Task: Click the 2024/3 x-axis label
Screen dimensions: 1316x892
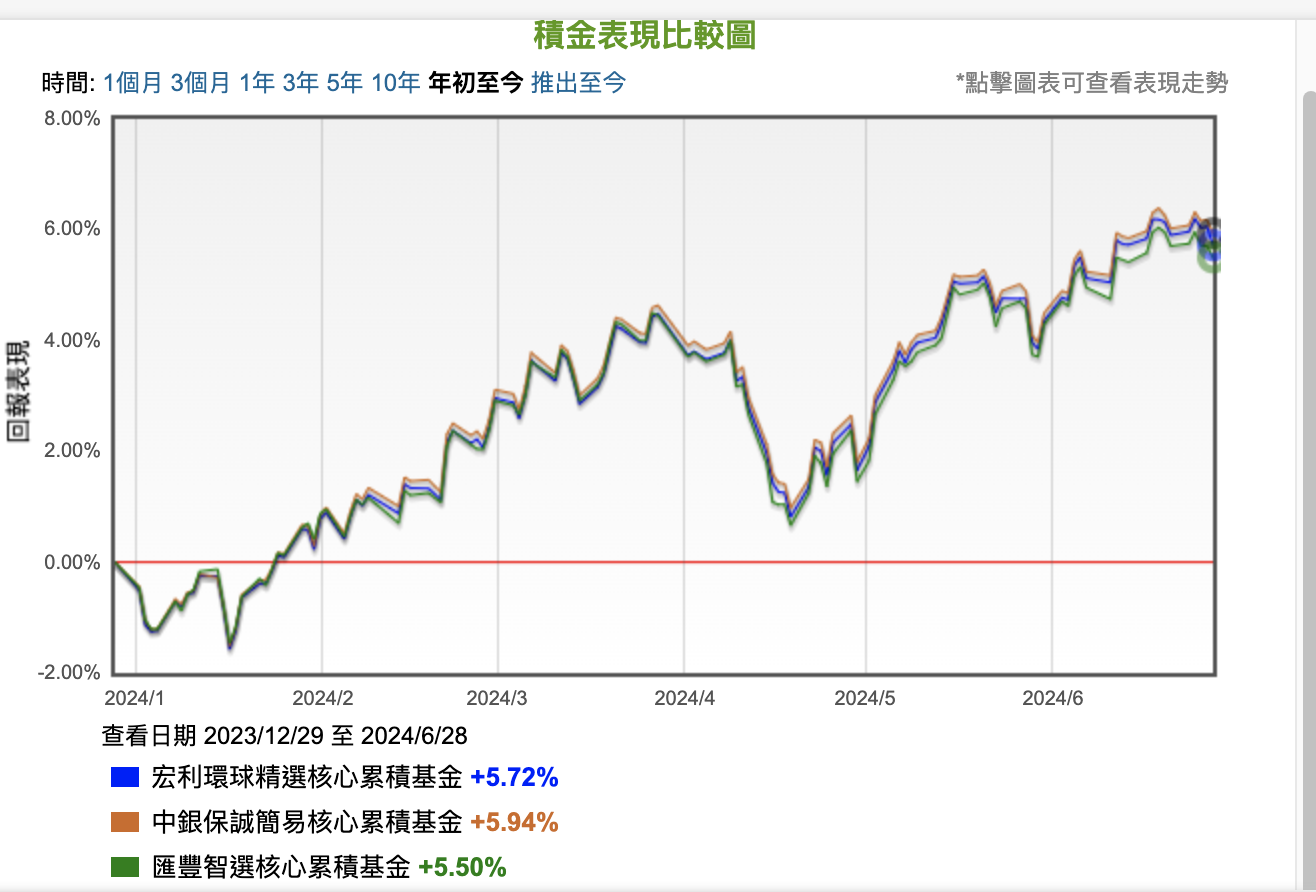Action: [497, 698]
